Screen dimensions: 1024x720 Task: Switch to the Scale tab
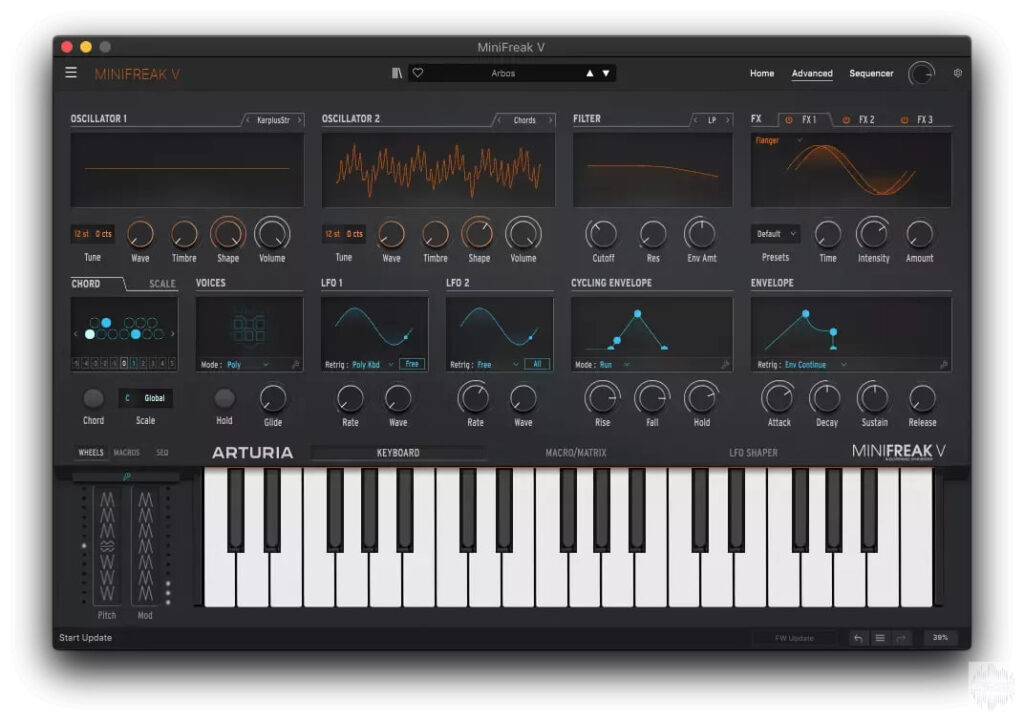pos(162,284)
